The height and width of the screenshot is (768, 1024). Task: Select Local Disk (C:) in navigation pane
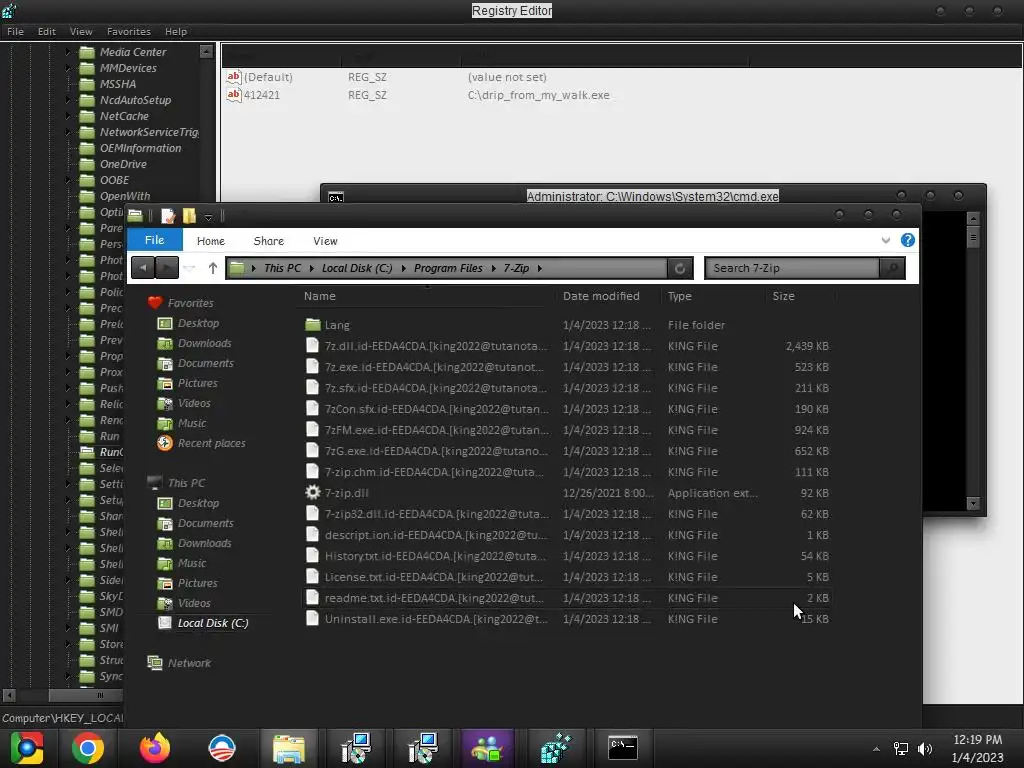(x=212, y=623)
